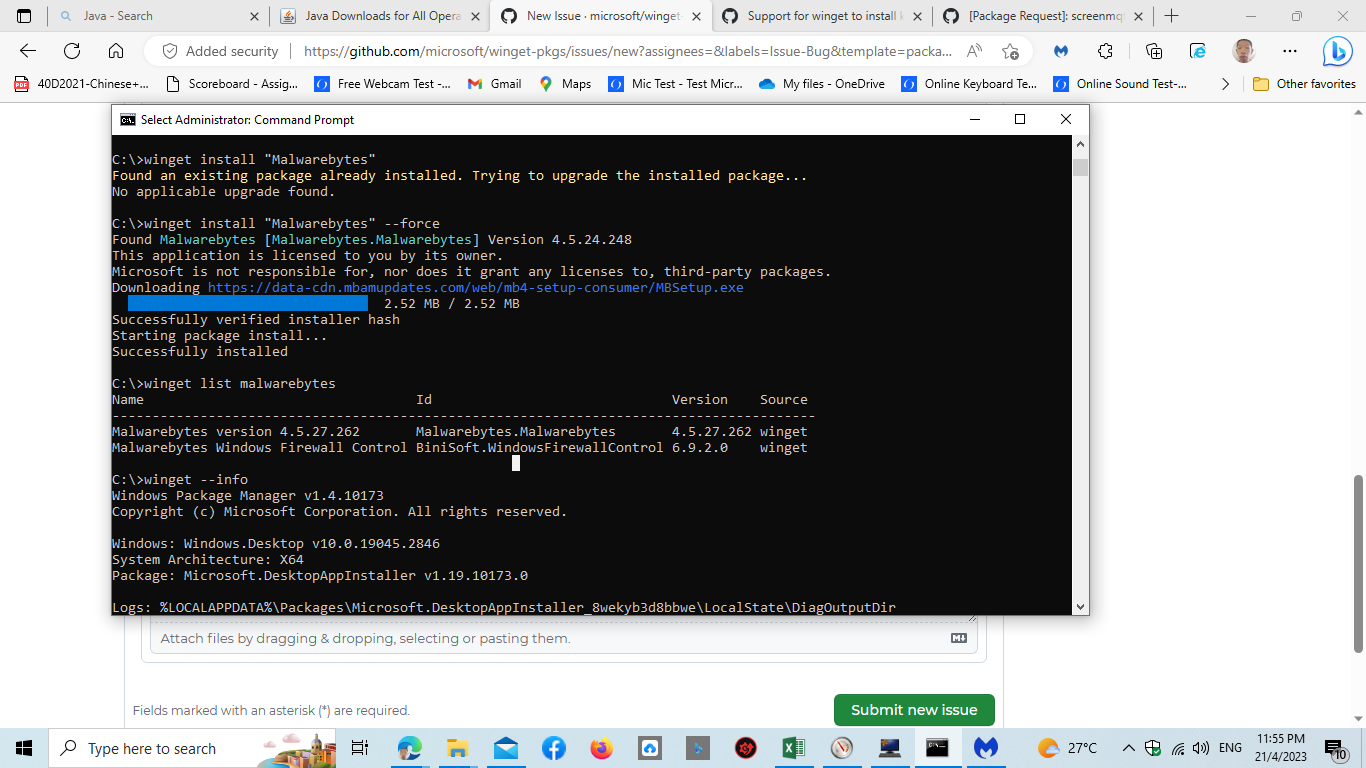Open Mic Test bookmark
This screenshot has width=1366, height=768.
[676, 84]
